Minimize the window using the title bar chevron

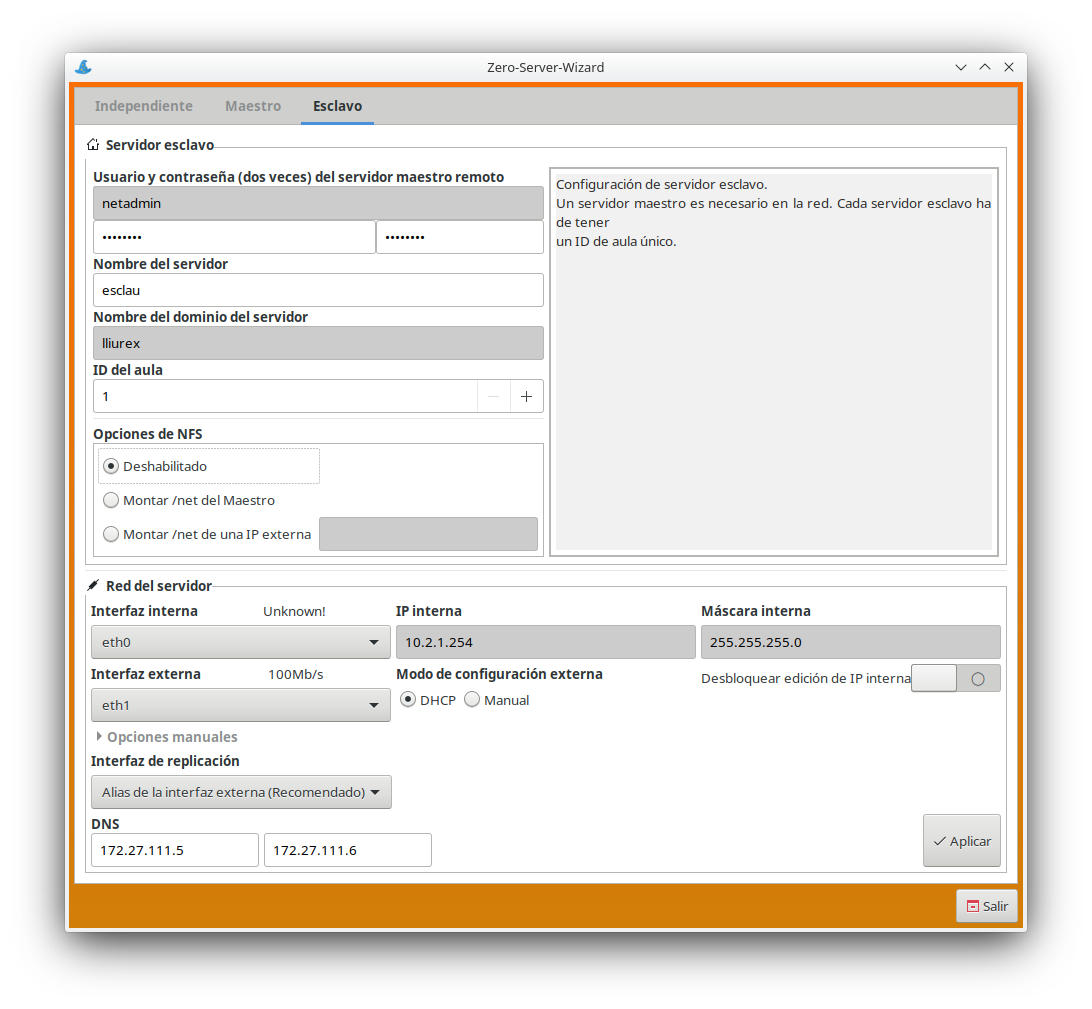pos(961,67)
